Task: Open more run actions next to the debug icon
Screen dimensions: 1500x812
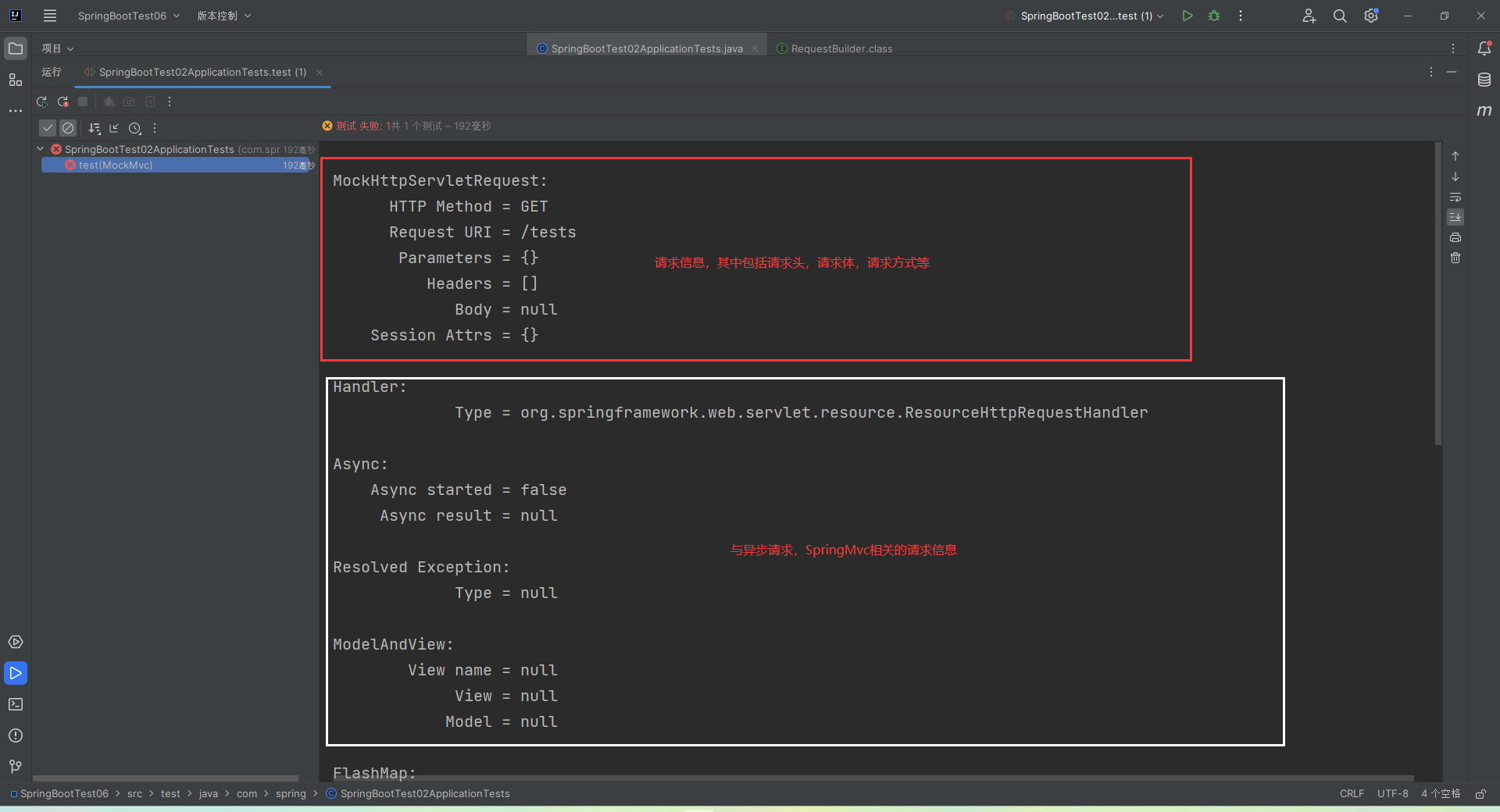Action: (1241, 16)
